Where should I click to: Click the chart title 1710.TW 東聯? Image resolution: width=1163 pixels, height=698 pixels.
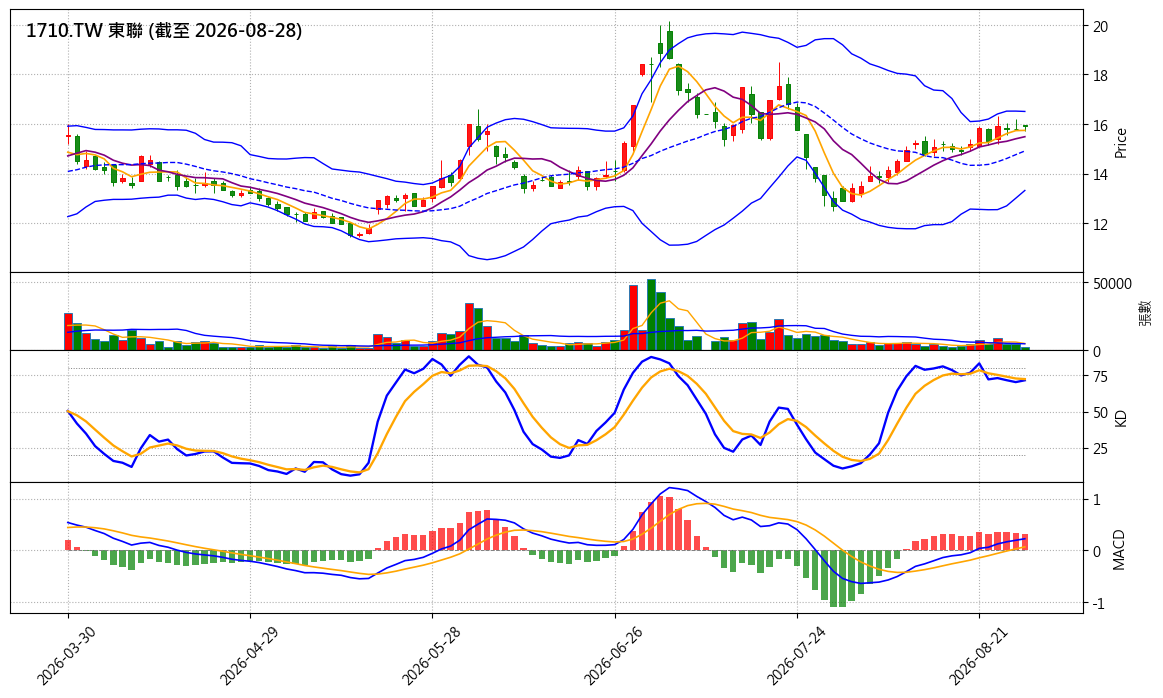(x=84, y=30)
